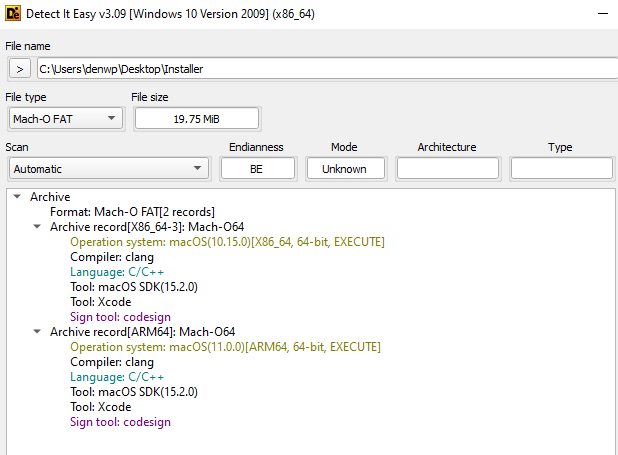Select Compiler: clang under X86_64 record
618x455 pixels.
coord(112,257)
